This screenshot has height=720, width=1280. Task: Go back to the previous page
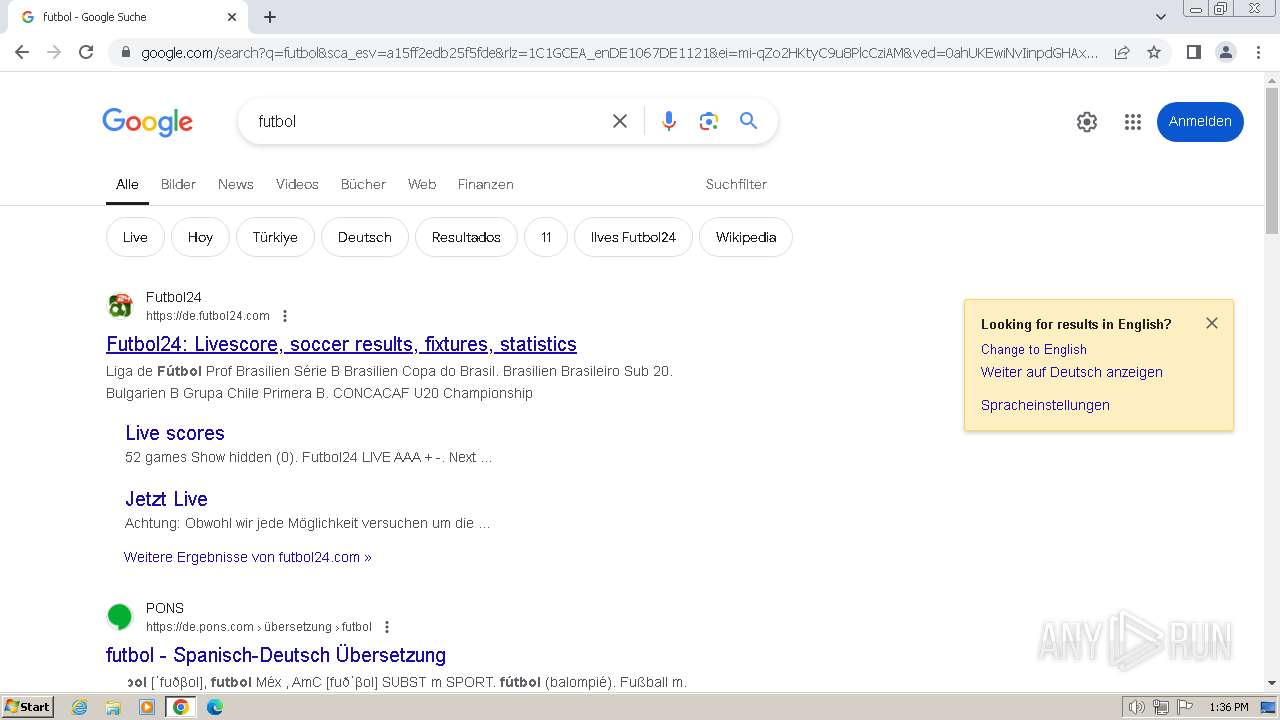point(22,52)
